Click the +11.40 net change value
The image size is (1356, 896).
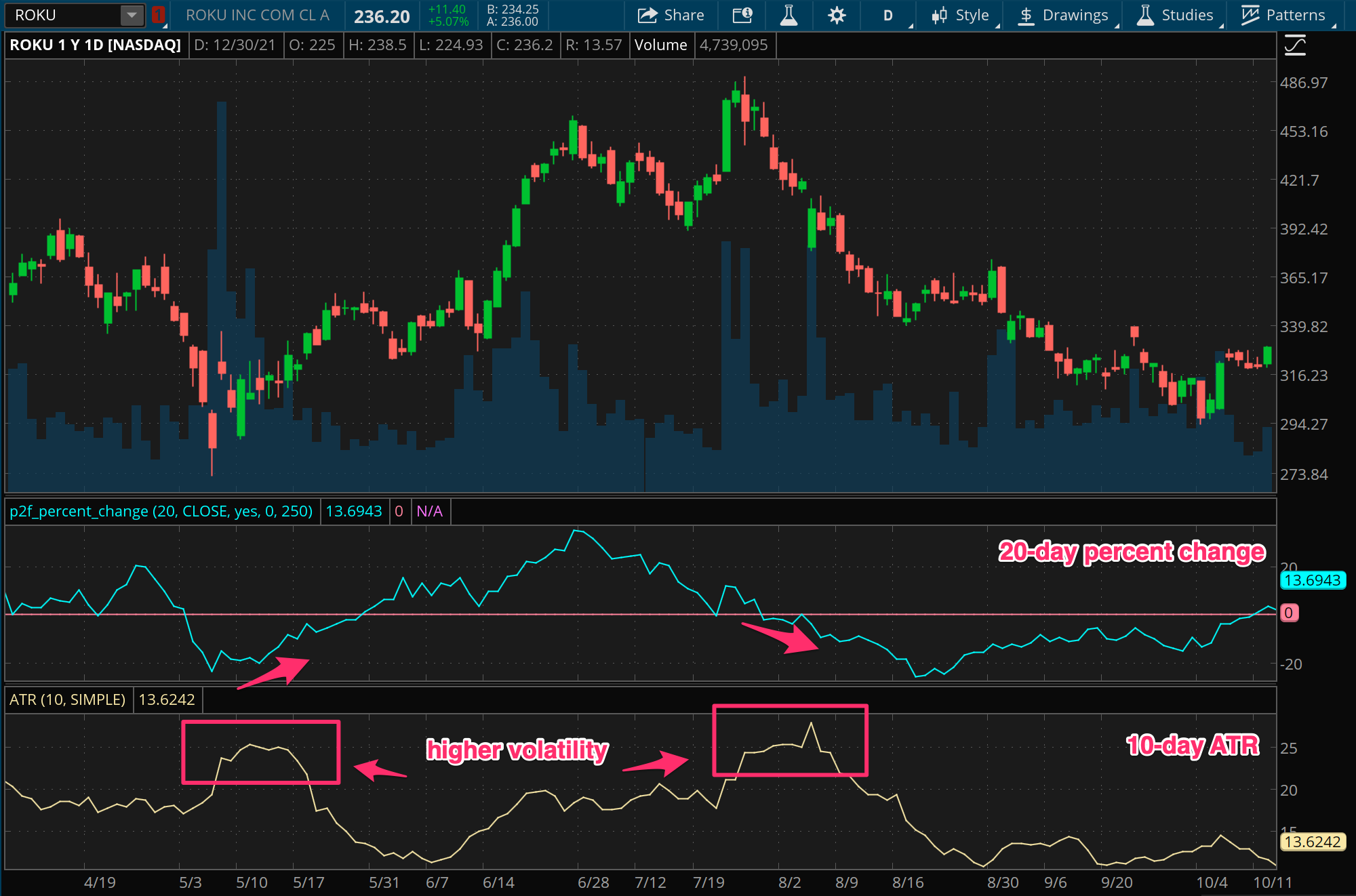[x=447, y=9]
